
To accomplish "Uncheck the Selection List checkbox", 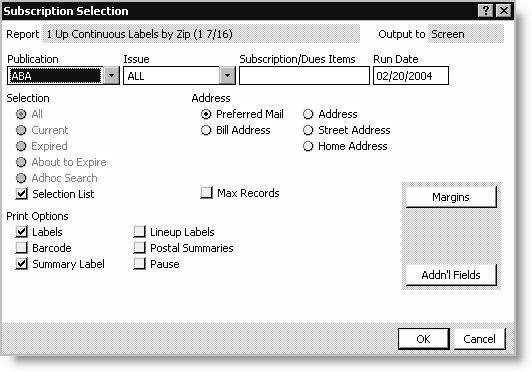I will [x=21, y=194].
